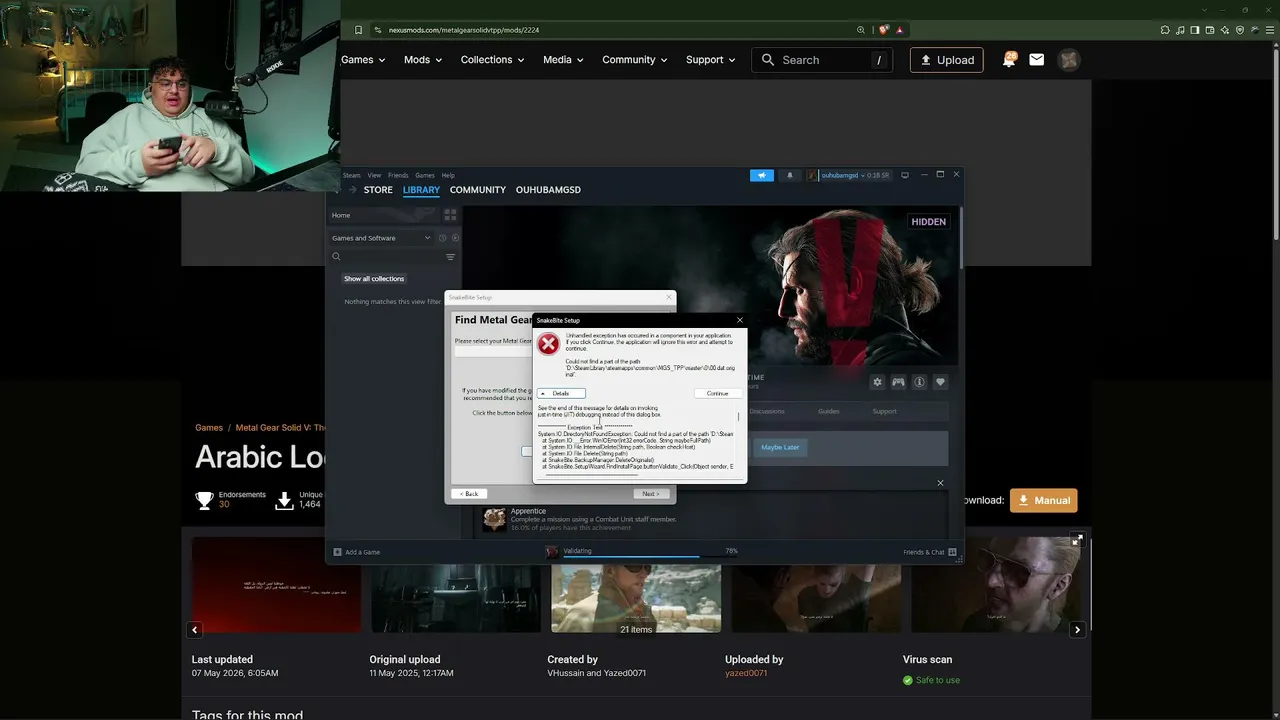Screen dimensions: 1280x720
Task: Switch to Steam COMMUNITY tab
Action: 478,190
